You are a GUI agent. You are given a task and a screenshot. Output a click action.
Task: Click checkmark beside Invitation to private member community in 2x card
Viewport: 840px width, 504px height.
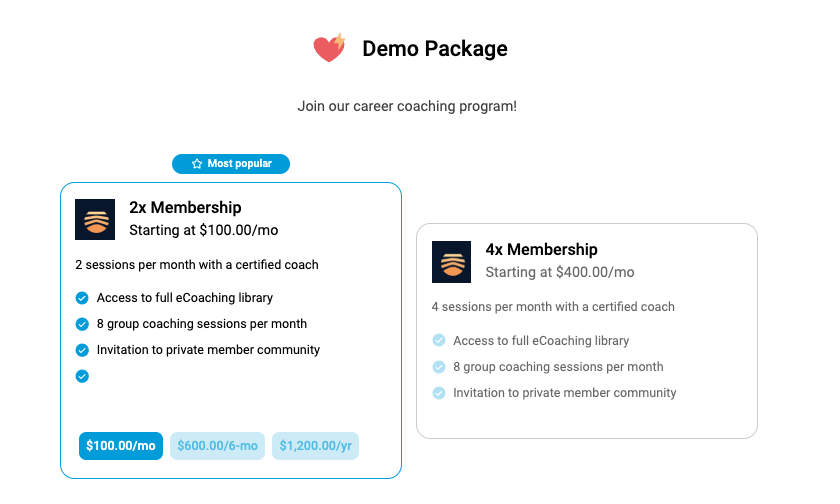pyautogui.click(x=82, y=350)
